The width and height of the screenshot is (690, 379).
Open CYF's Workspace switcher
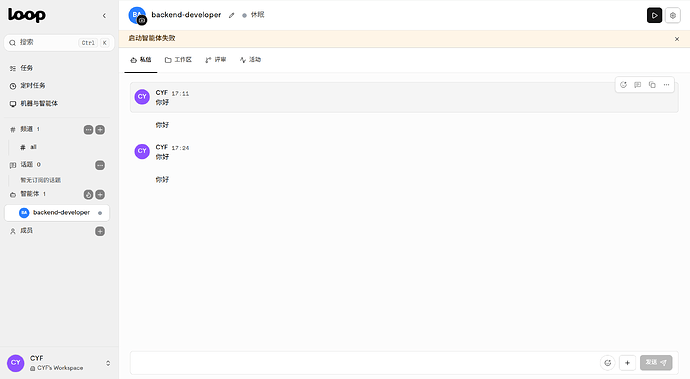pyautogui.click(x=59, y=363)
